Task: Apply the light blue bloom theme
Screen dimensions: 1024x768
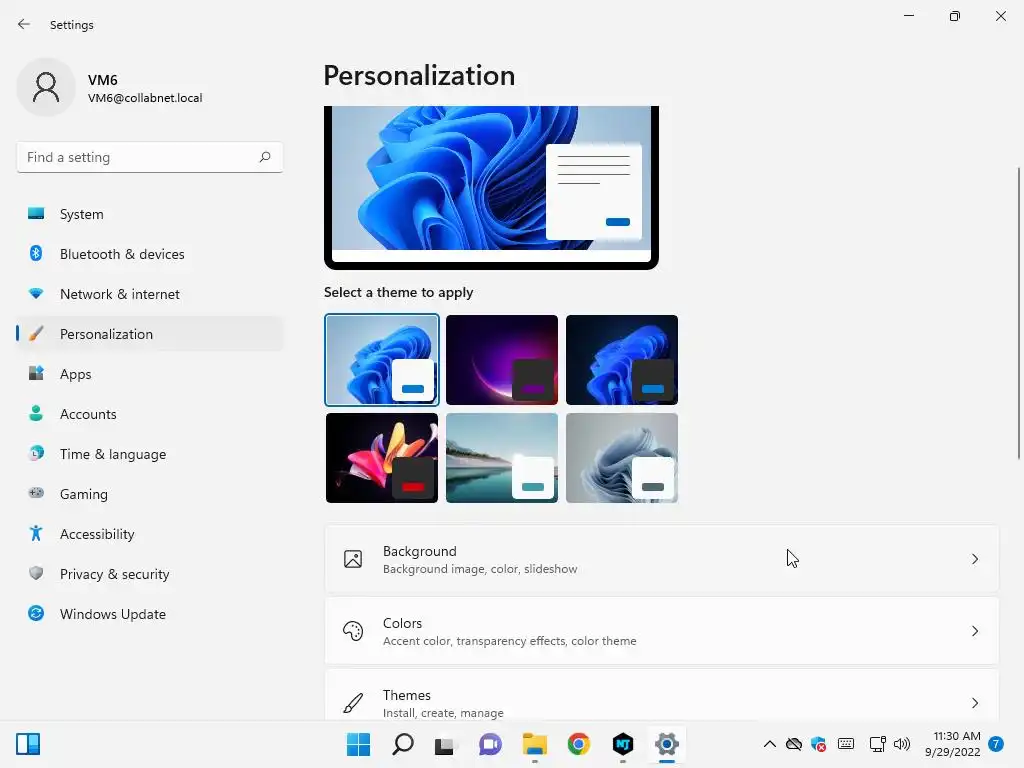Action: (382, 360)
